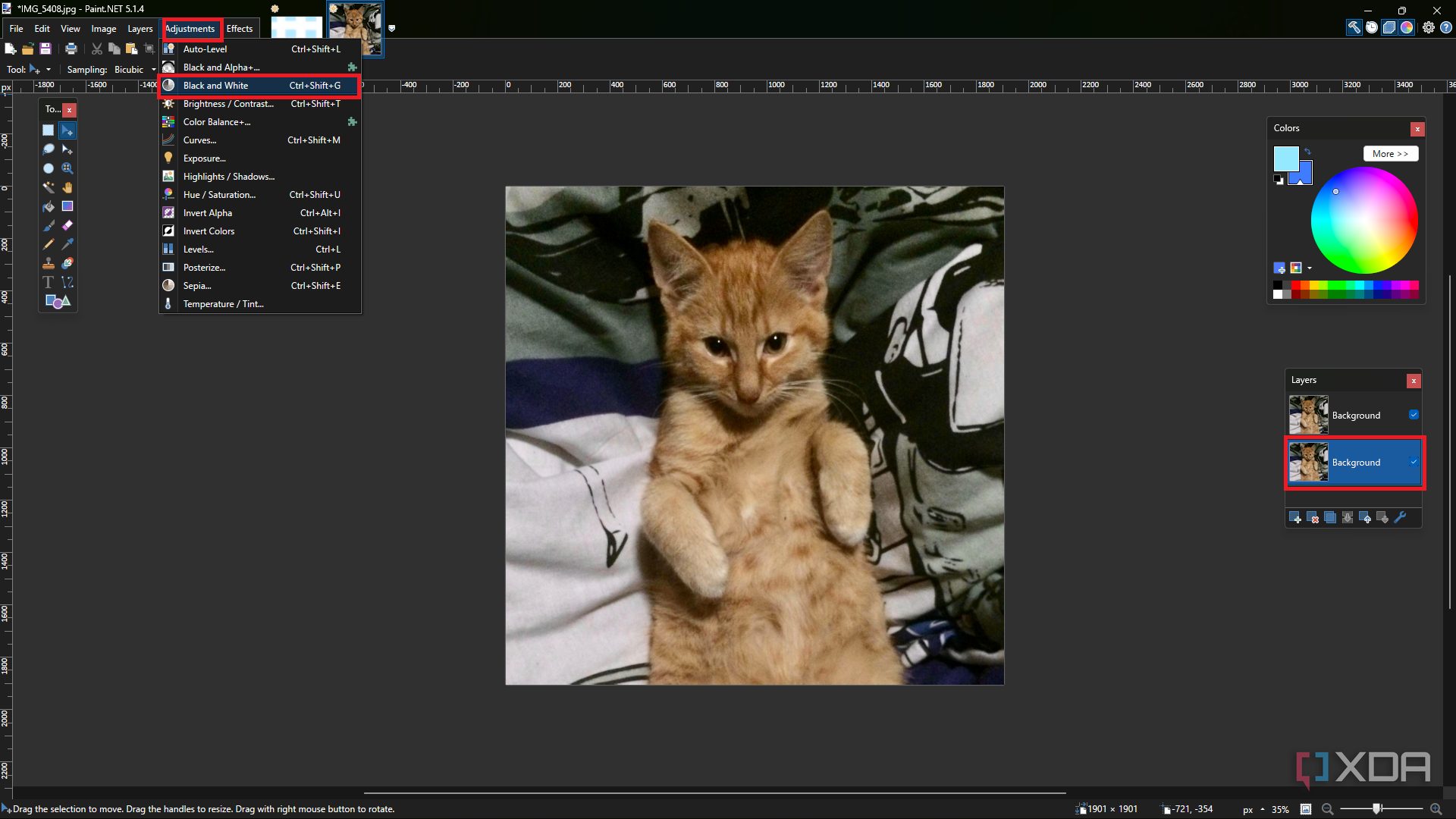Select the Text tool
1456x819 pixels.
tap(49, 282)
